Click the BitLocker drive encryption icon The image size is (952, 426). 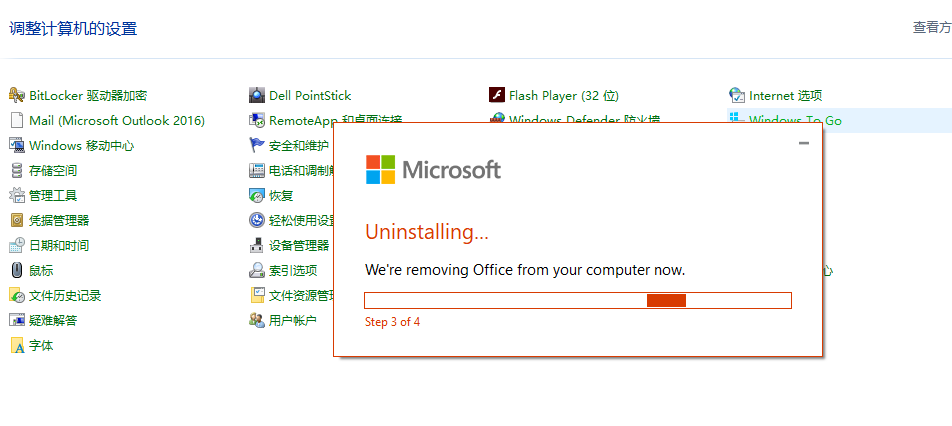pyautogui.click(x=17, y=95)
